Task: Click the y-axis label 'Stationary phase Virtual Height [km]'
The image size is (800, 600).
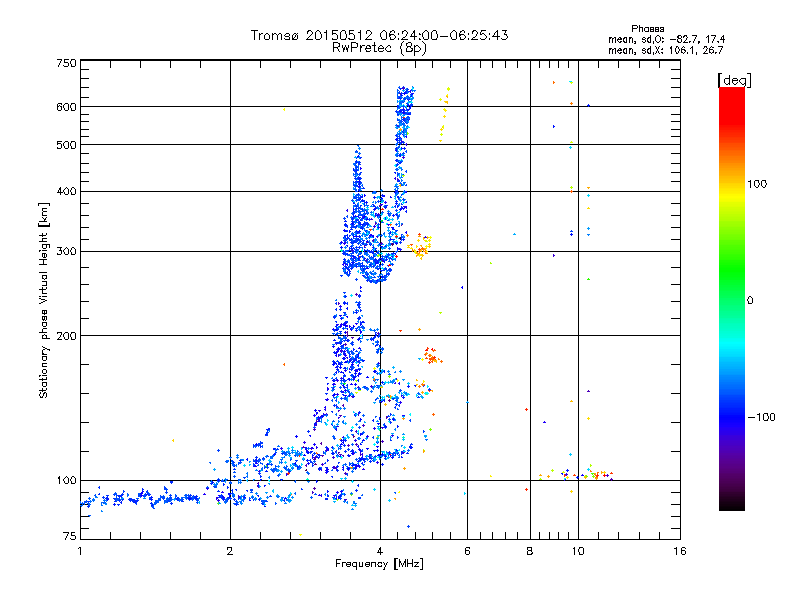Action: (x=44, y=301)
